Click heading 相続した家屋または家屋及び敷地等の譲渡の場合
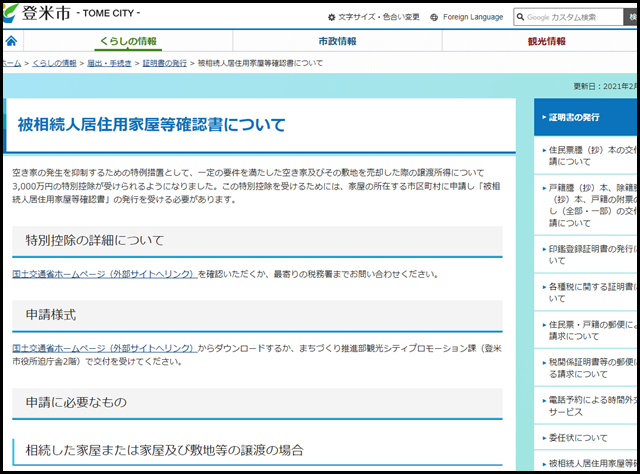 click(x=164, y=450)
